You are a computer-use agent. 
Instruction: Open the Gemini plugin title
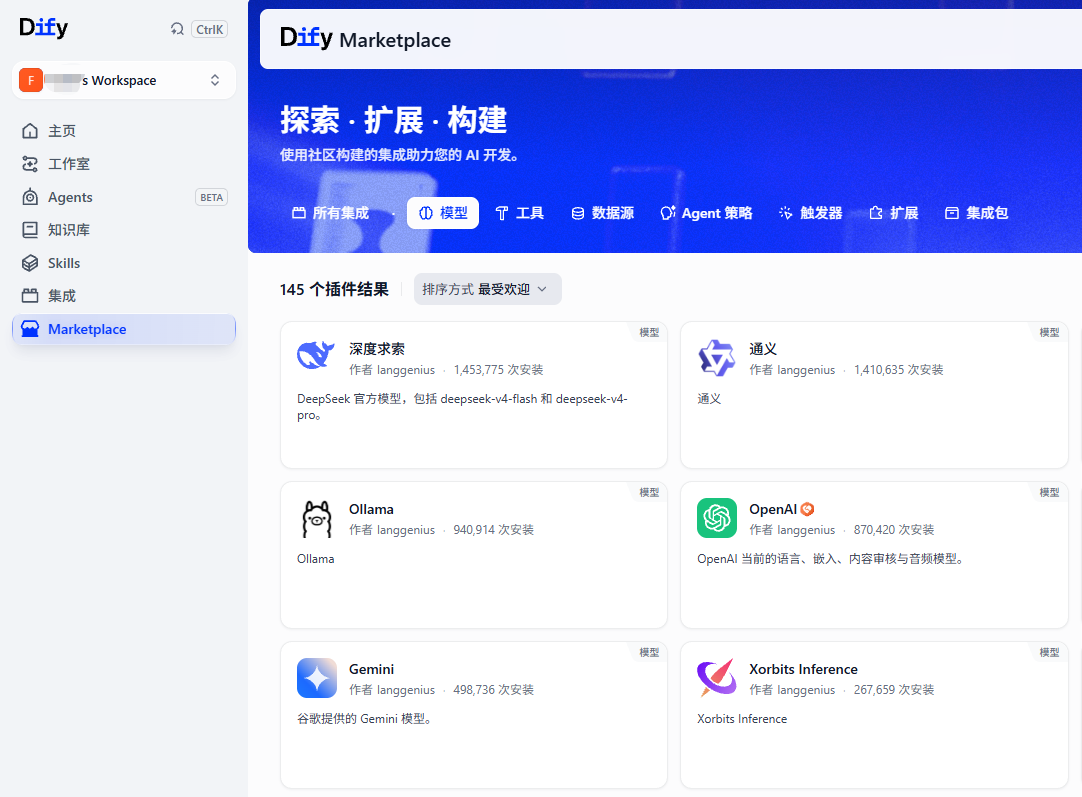pos(371,669)
